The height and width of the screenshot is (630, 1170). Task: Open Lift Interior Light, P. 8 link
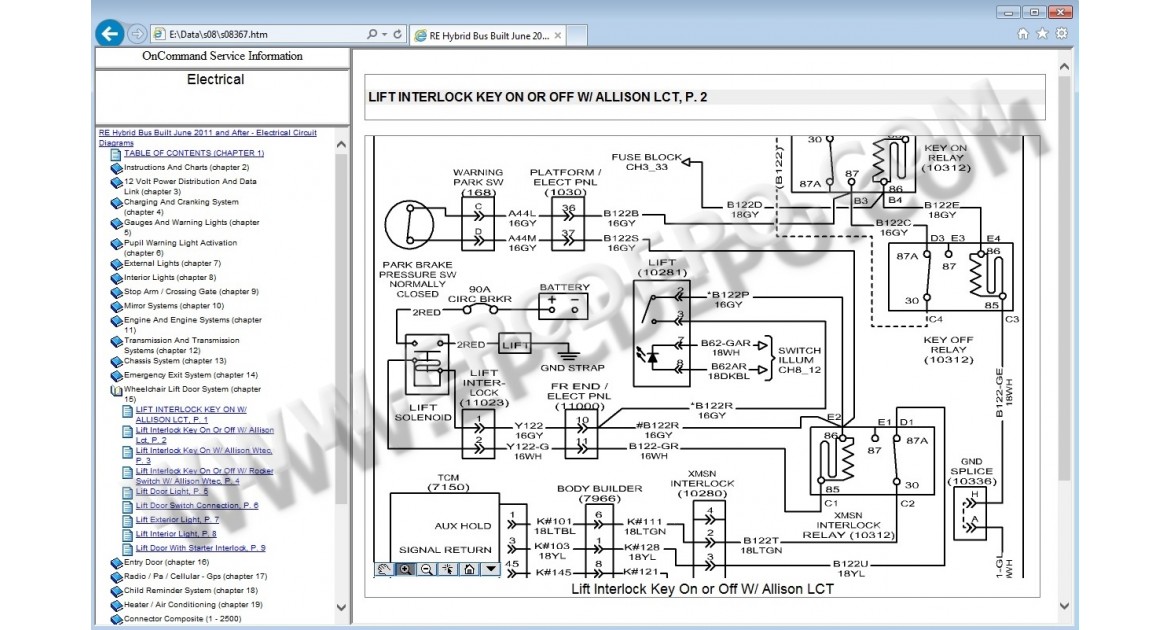coord(176,534)
